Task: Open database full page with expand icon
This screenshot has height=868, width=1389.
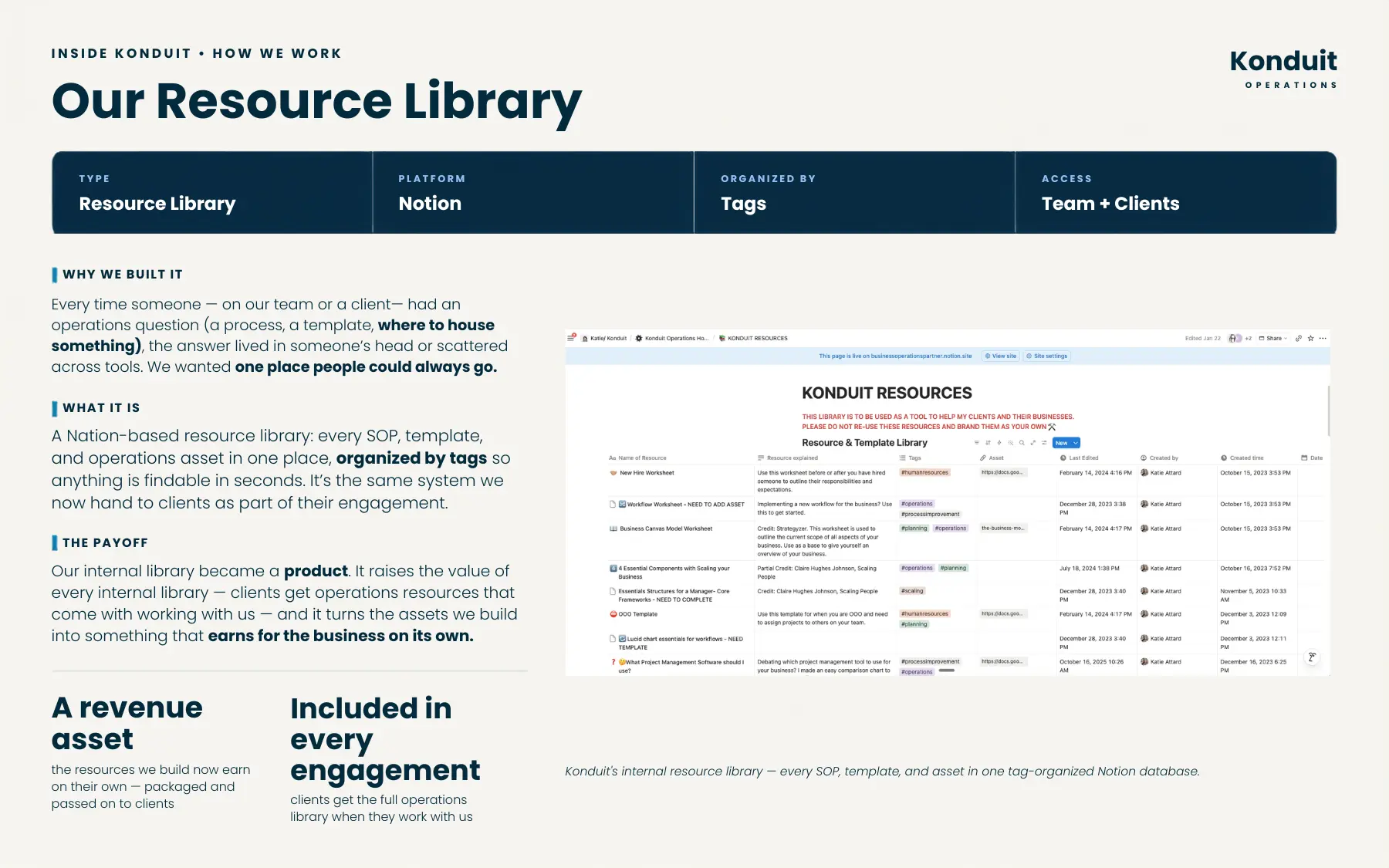Action: pos(1032,443)
